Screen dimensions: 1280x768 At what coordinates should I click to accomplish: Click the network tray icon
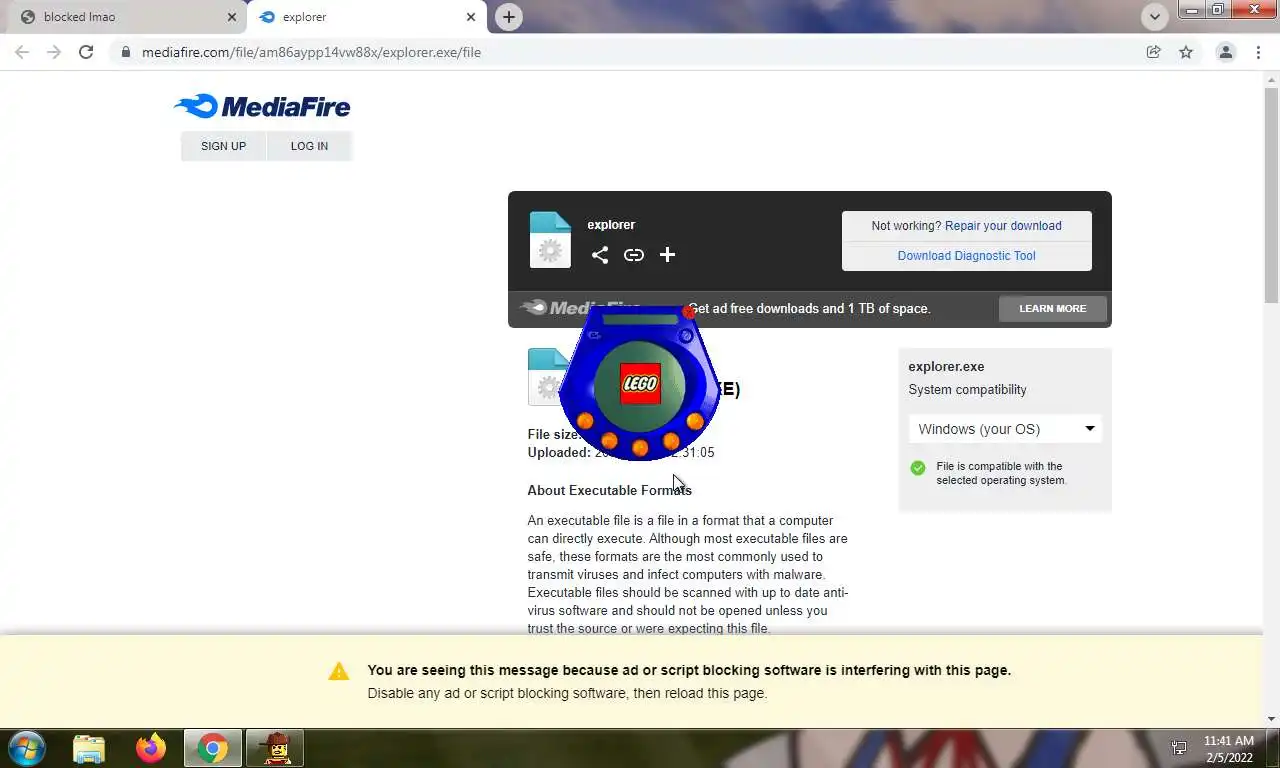(1179, 749)
